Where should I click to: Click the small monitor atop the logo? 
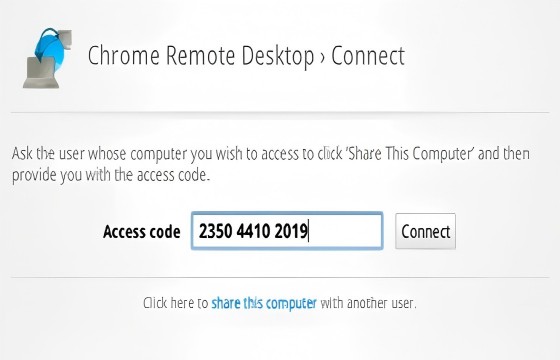65,39
